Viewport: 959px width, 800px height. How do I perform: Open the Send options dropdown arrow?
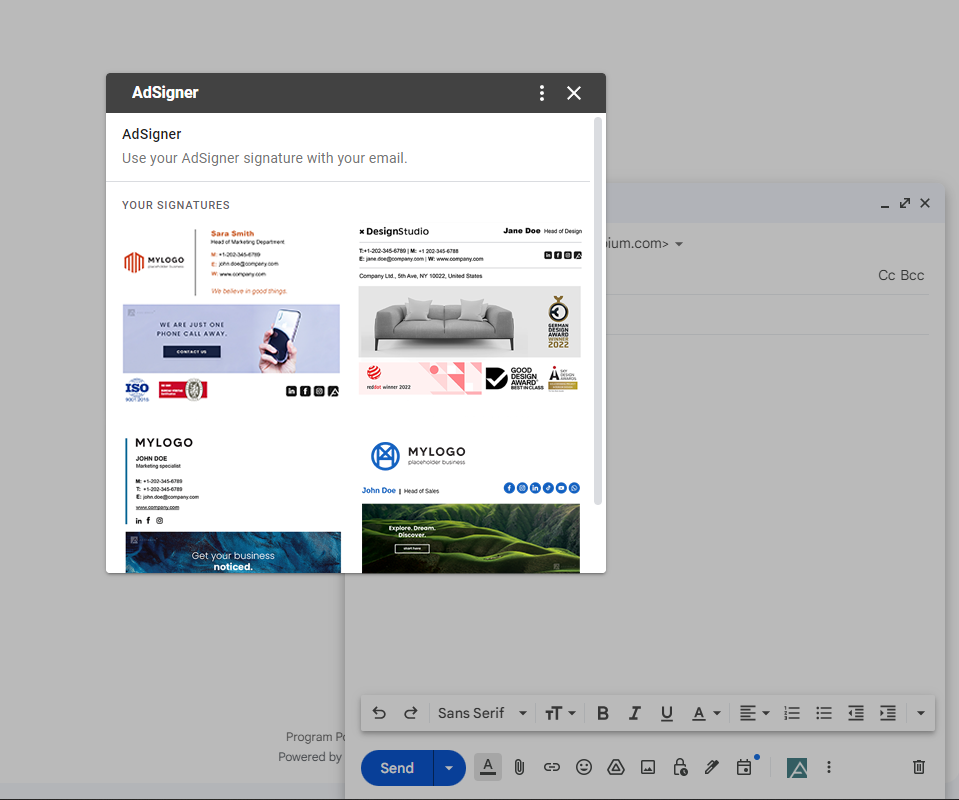tap(450, 768)
